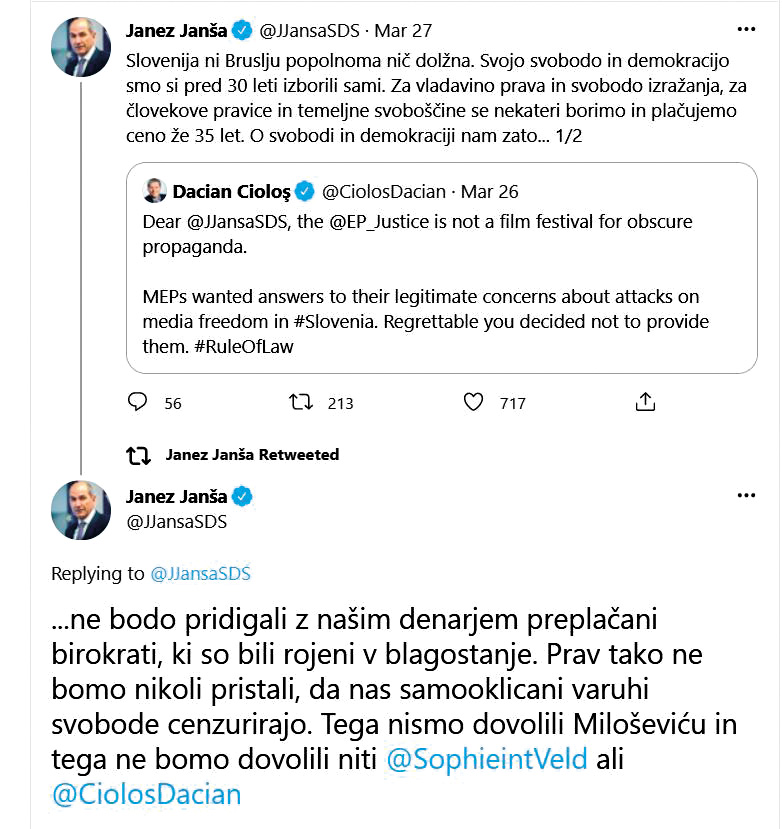Click verified badge on top Janez Janša
The width and height of the screenshot is (782, 829).
click(243, 30)
